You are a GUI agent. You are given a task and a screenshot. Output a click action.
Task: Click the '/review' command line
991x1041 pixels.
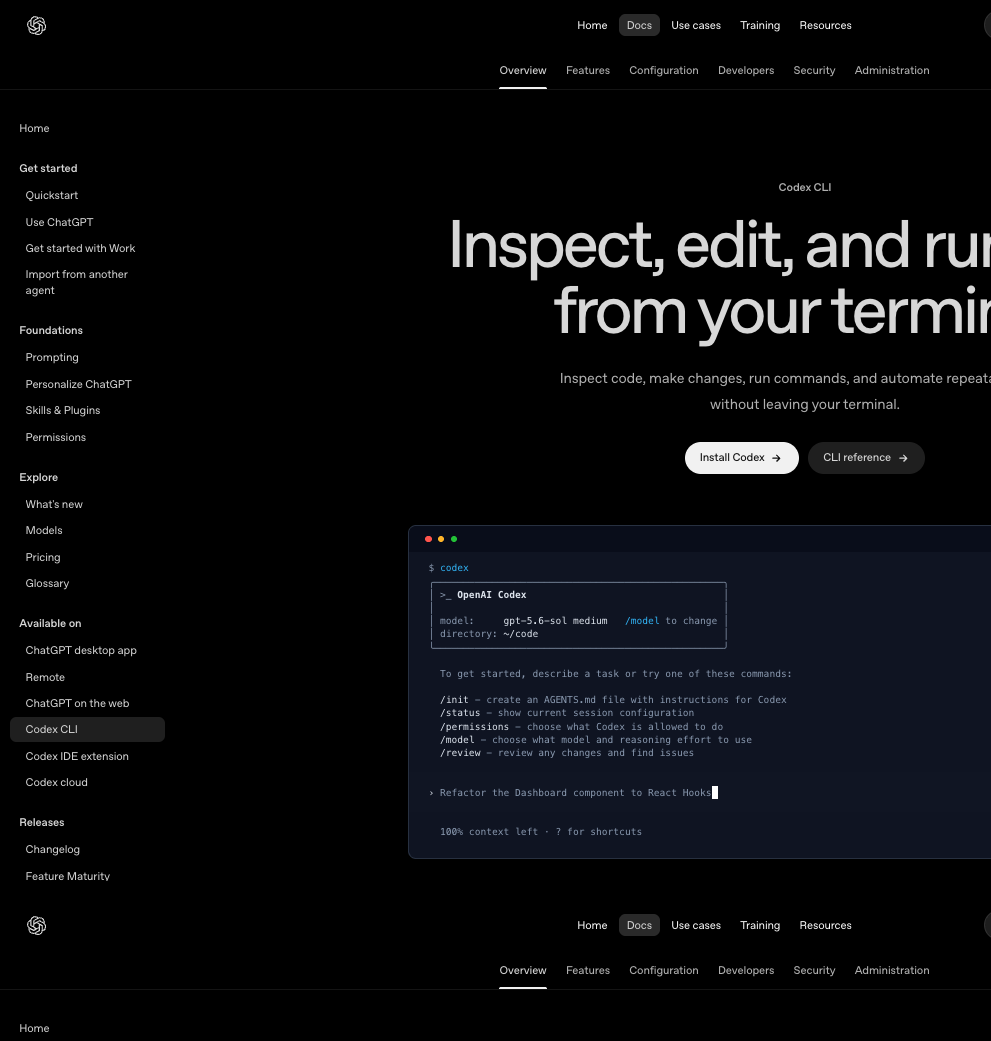tap(566, 753)
